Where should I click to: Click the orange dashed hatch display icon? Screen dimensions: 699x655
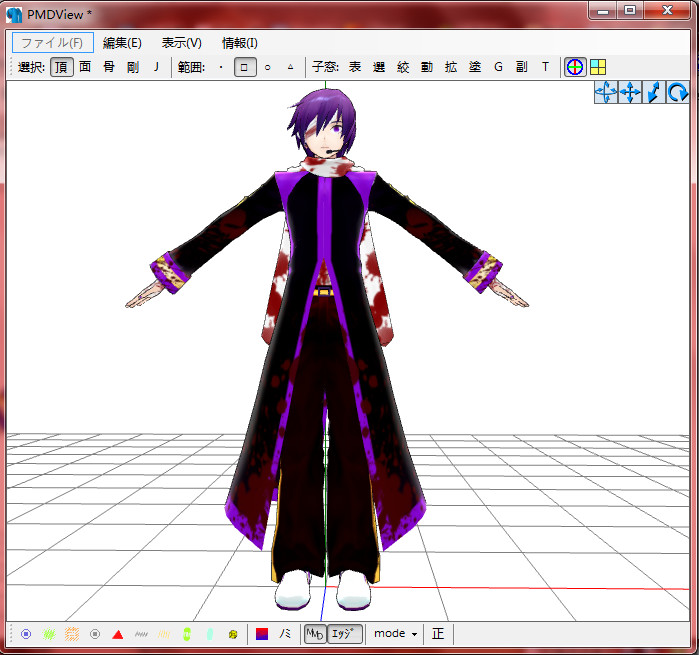[72, 634]
